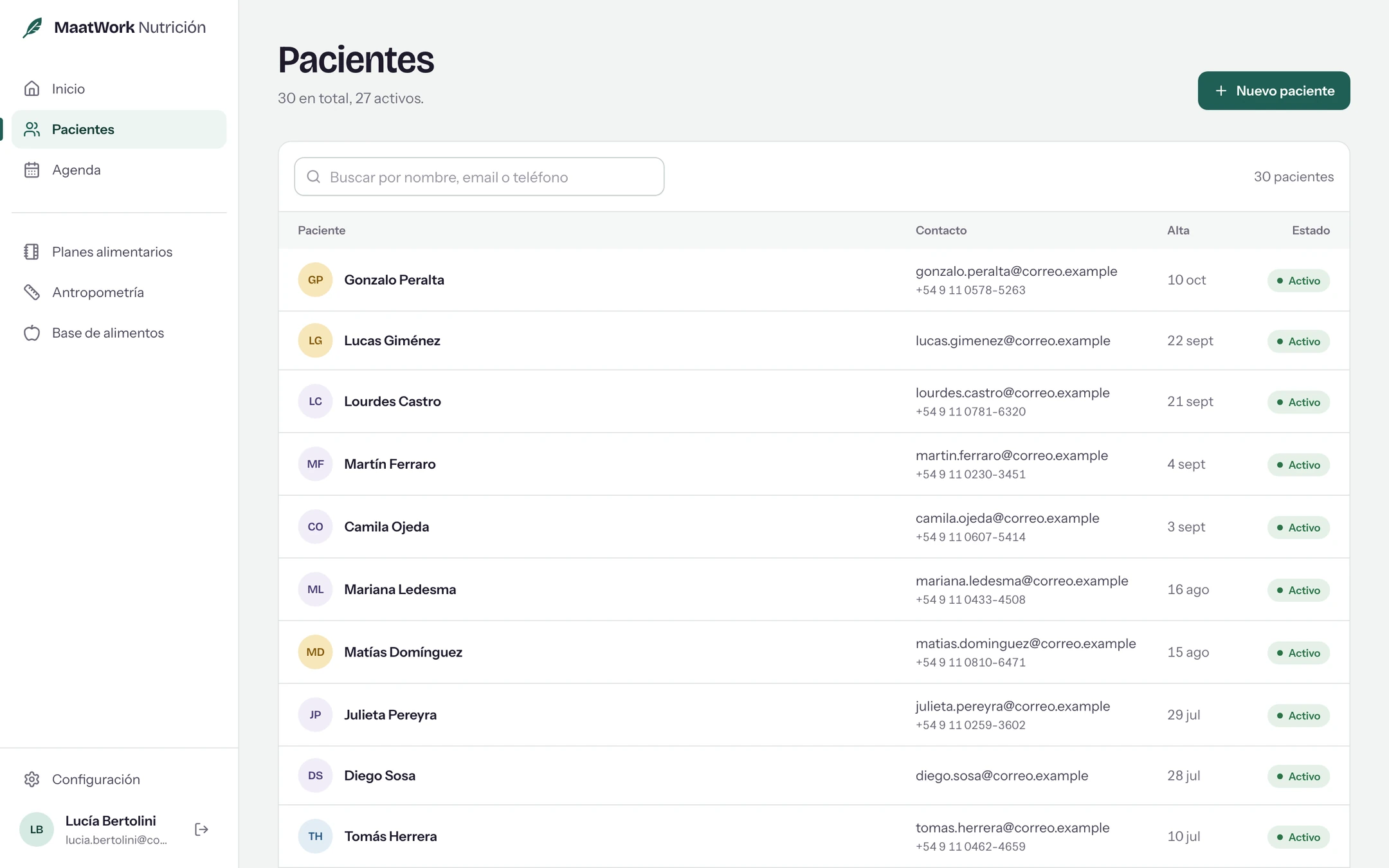Focus the patient search field
The width and height of the screenshot is (1389, 868).
click(x=479, y=177)
